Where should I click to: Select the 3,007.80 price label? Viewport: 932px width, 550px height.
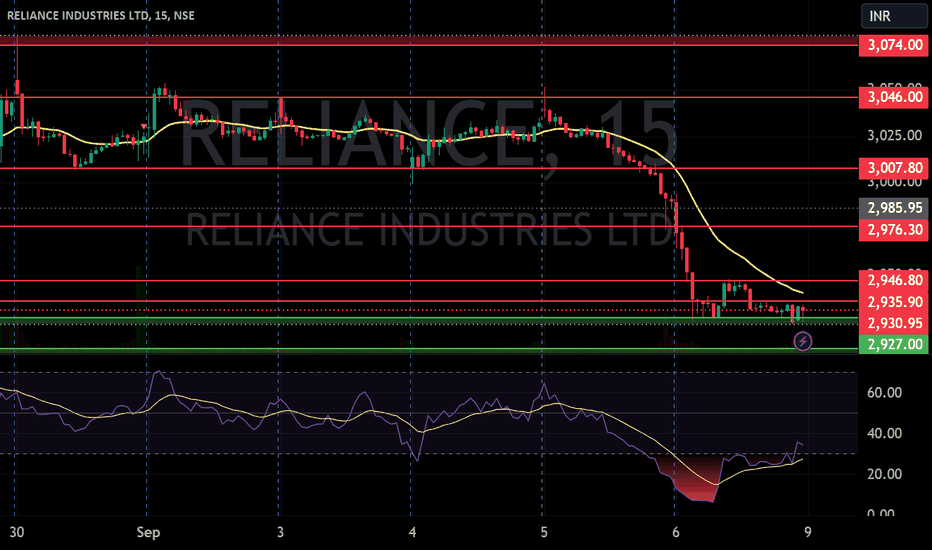tap(893, 168)
